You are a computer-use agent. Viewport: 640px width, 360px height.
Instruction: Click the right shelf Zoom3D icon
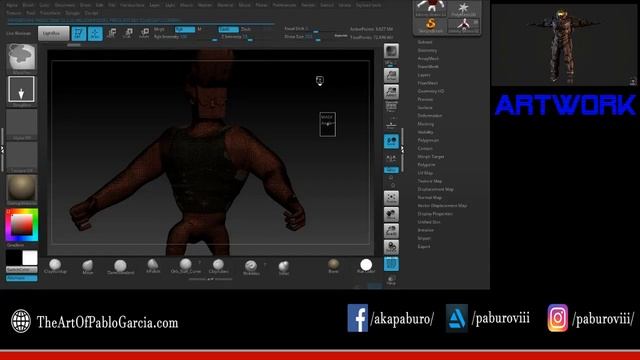click(x=391, y=231)
